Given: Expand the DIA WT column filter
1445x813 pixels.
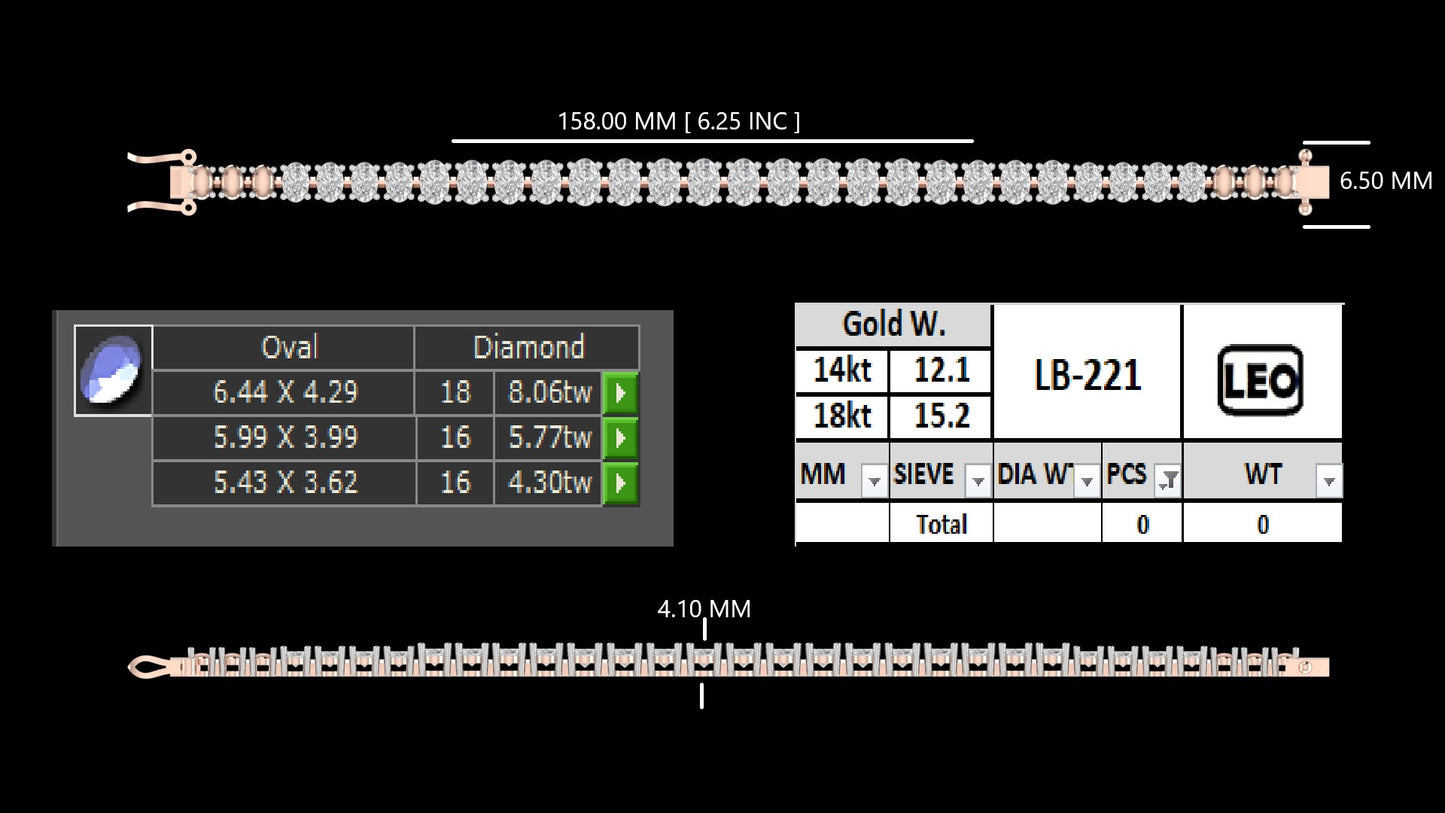Looking at the screenshot, I should (1086, 483).
